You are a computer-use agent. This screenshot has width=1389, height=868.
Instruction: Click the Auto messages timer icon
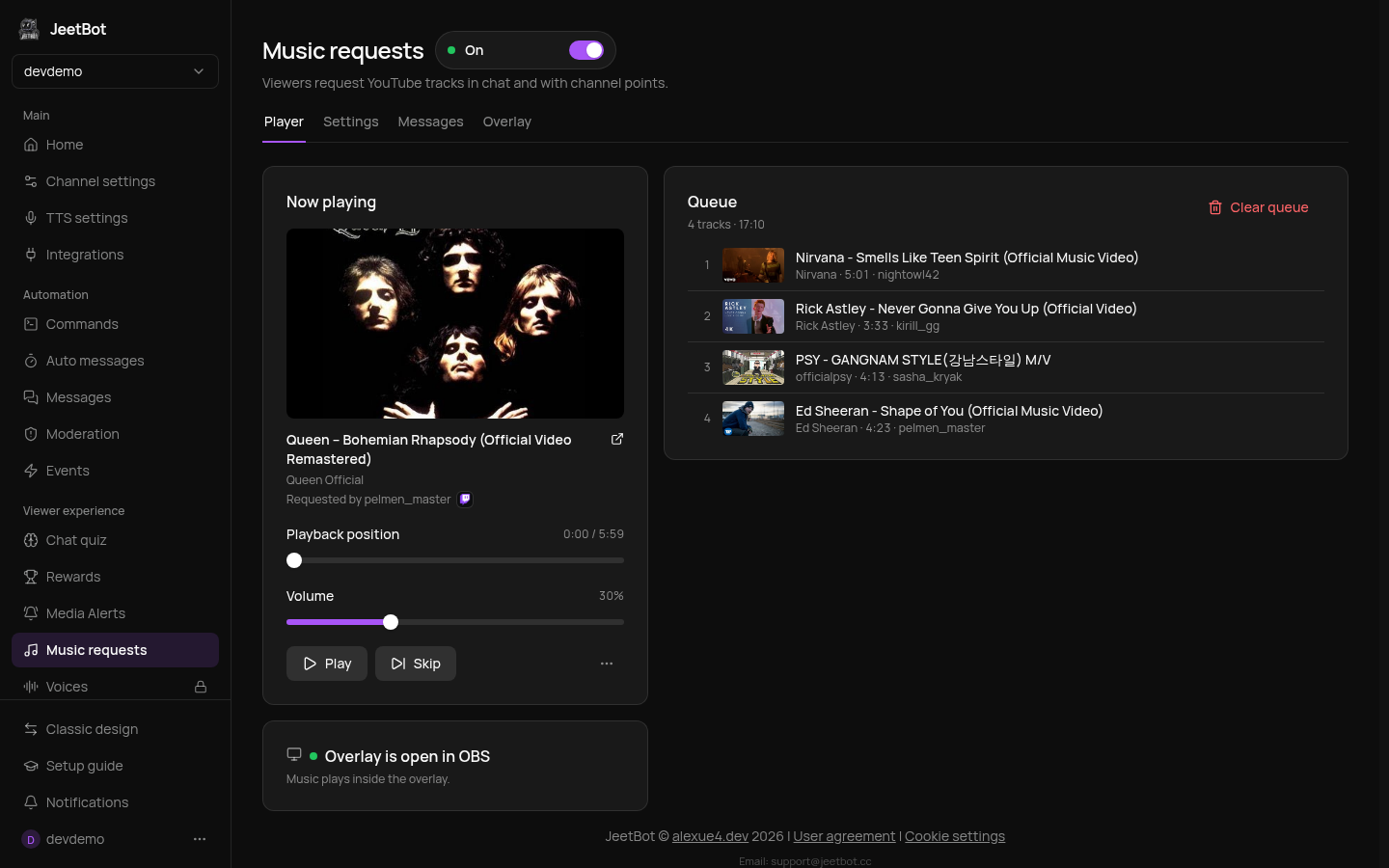pyautogui.click(x=31, y=361)
